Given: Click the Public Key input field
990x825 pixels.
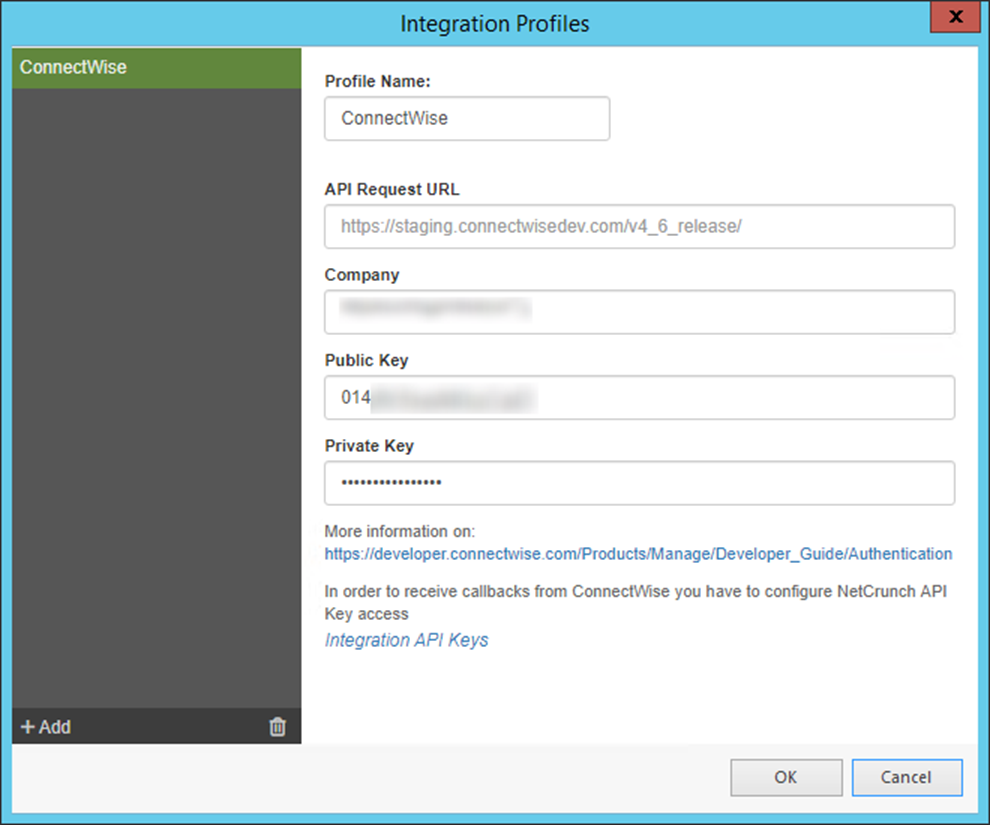Looking at the screenshot, I should click(x=640, y=398).
